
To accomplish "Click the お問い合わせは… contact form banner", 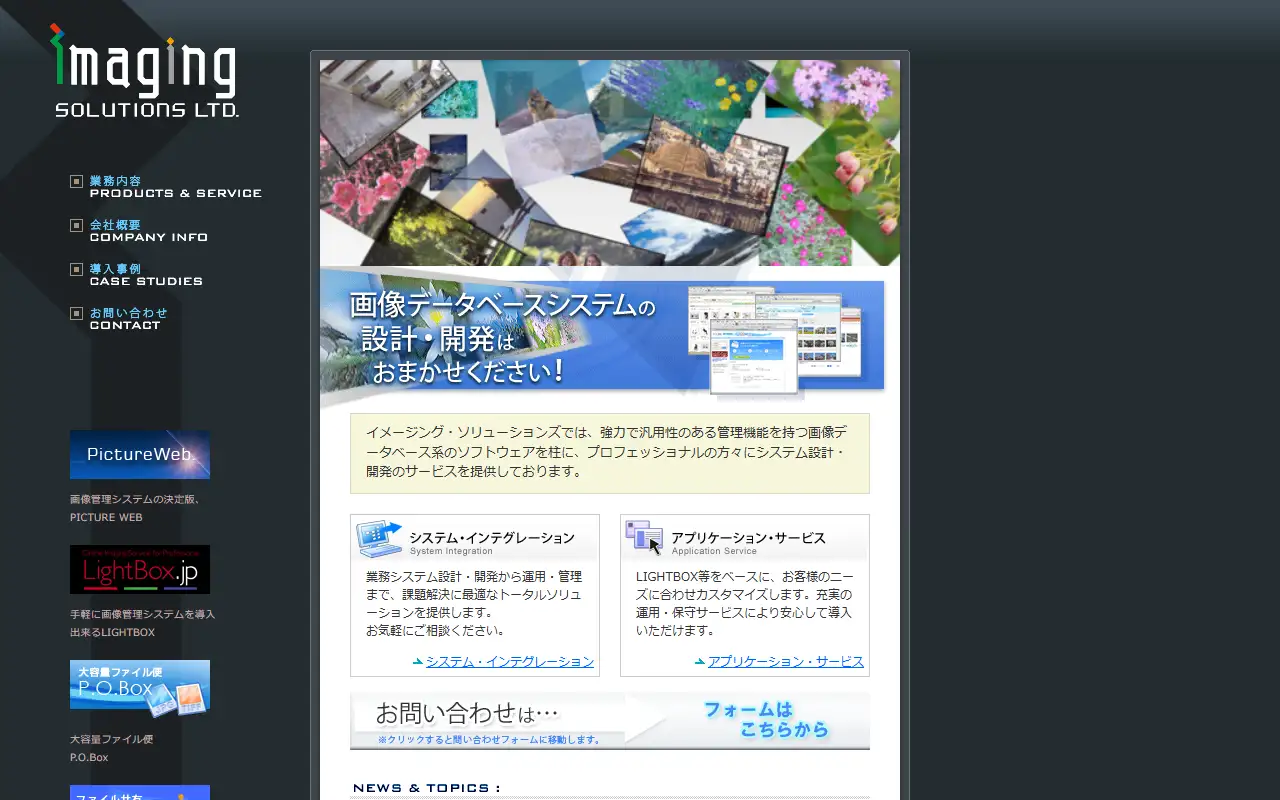I will [610, 720].
